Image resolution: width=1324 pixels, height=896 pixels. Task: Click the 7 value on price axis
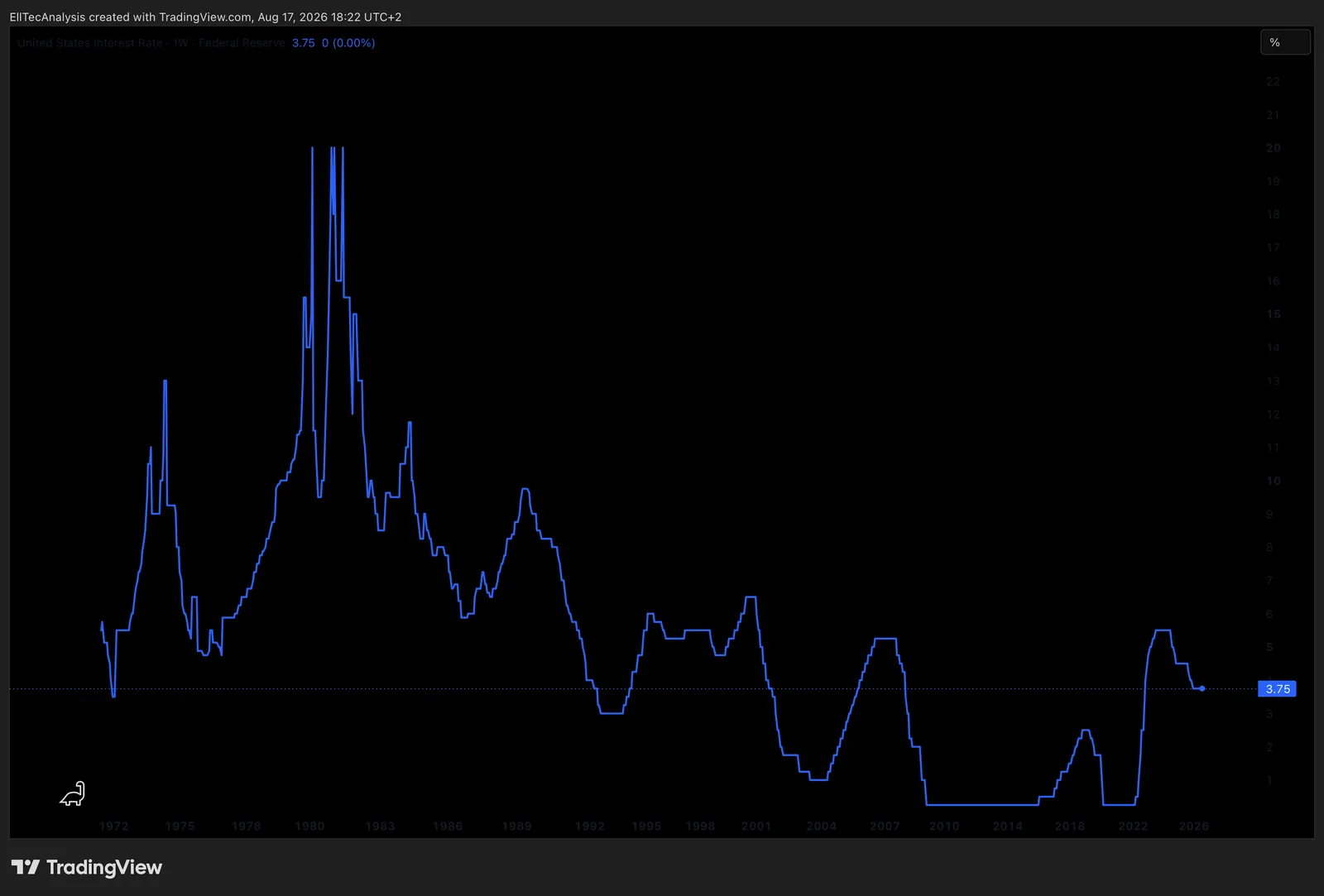click(x=1269, y=581)
